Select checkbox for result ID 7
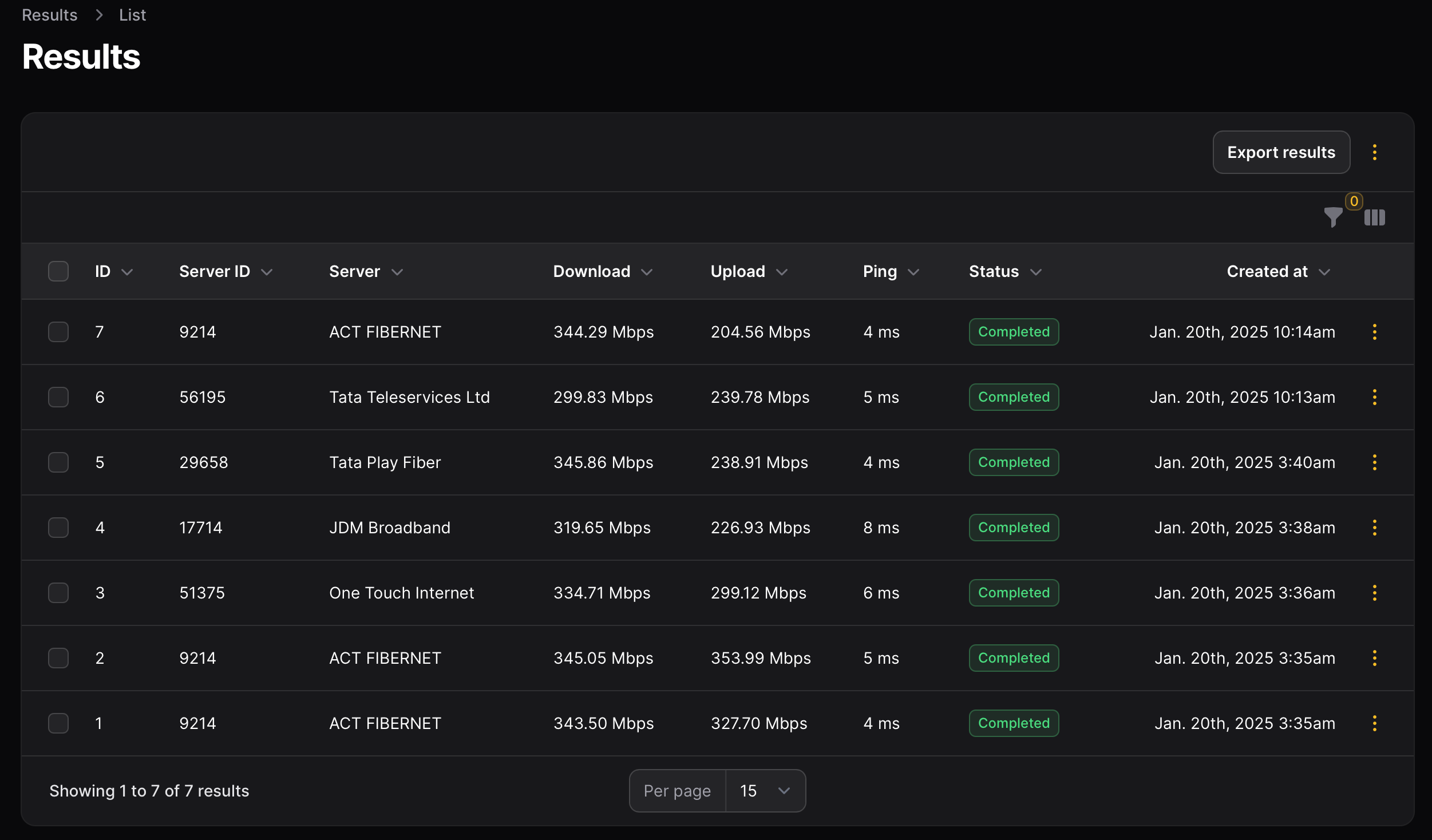The image size is (1432, 840). [58, 332]
